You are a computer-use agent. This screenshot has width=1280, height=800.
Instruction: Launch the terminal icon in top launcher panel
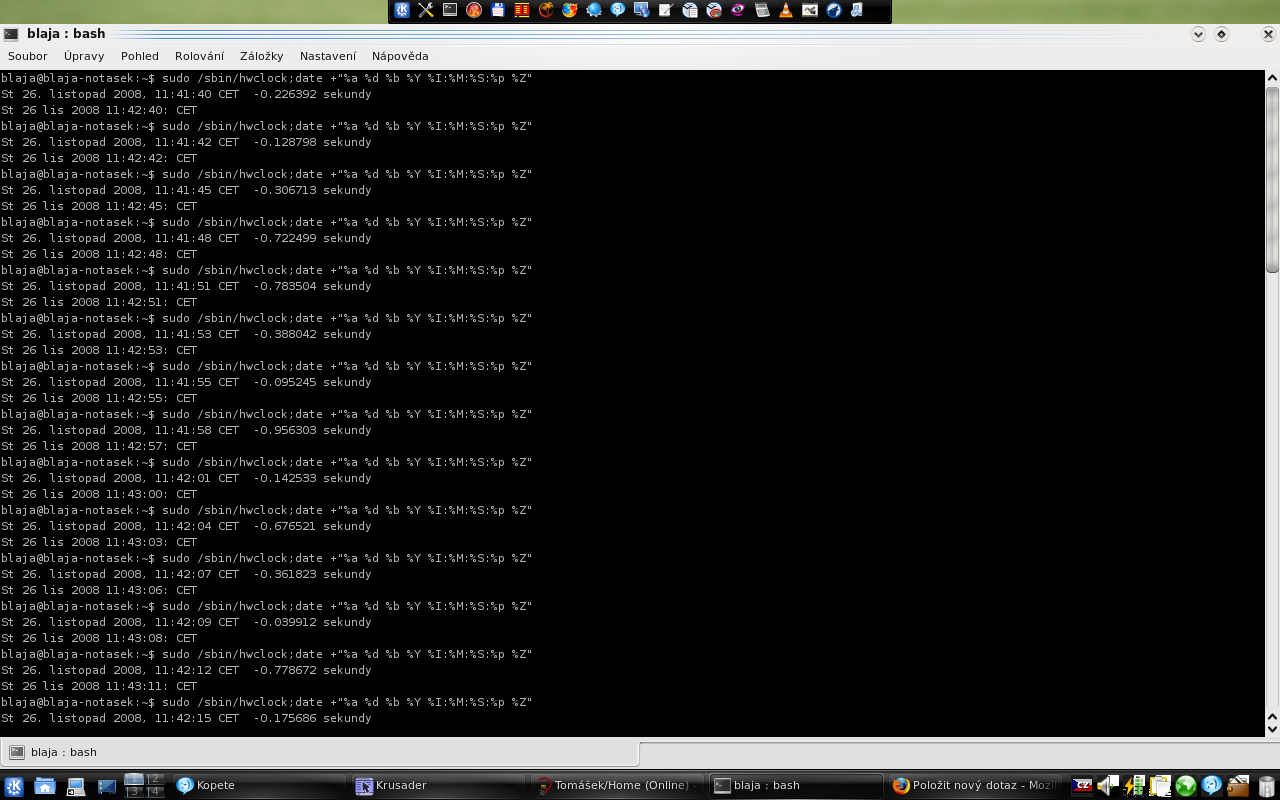click(450, 10)
